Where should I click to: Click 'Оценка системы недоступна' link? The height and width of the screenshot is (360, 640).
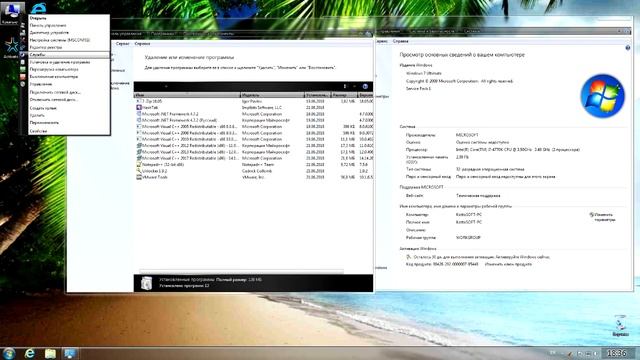coord(482,142)
